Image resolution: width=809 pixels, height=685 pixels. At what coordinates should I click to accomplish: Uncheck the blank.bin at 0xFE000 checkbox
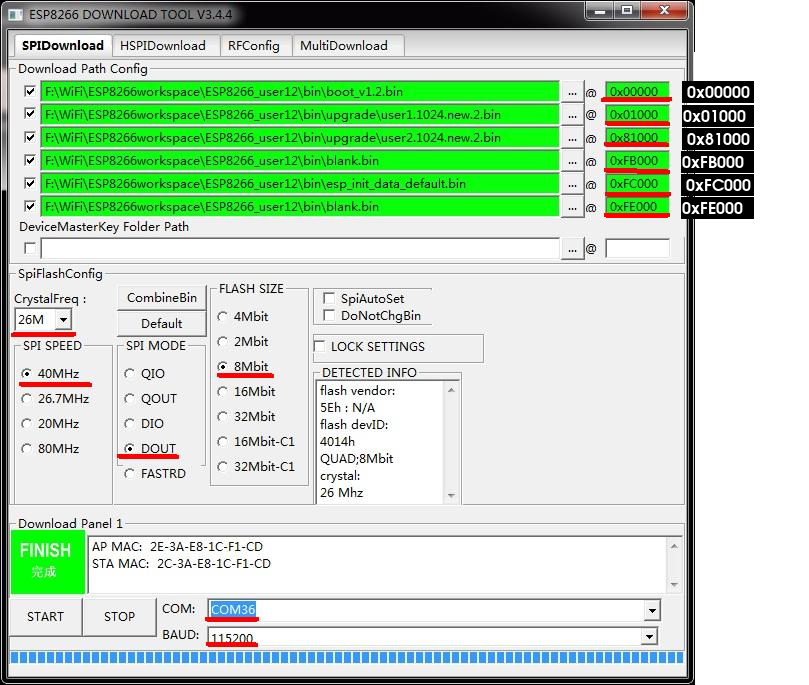point(30,206)
